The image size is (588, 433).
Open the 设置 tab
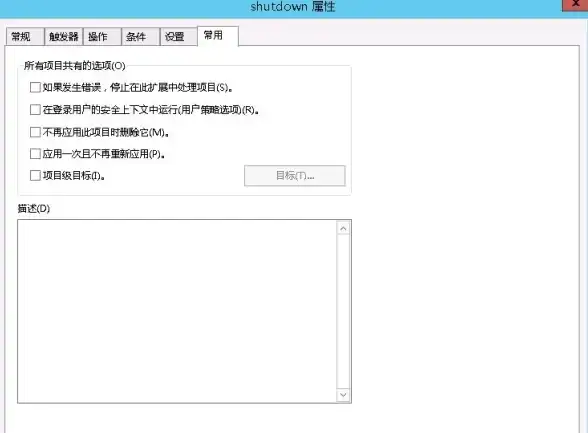179,37
